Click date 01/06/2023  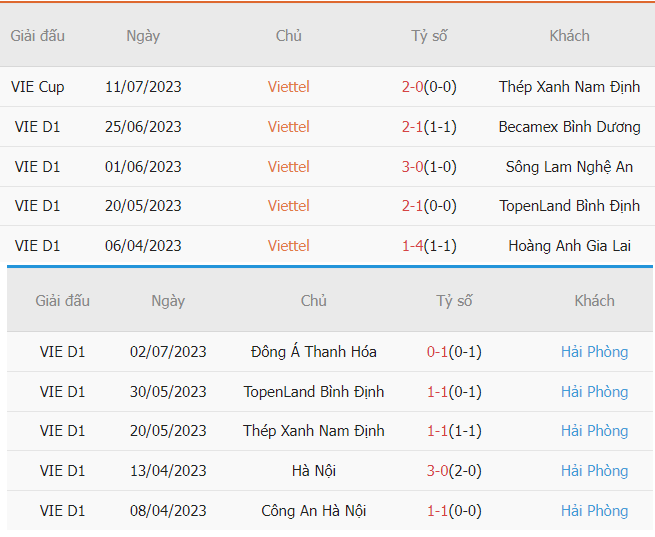[143, 167]
